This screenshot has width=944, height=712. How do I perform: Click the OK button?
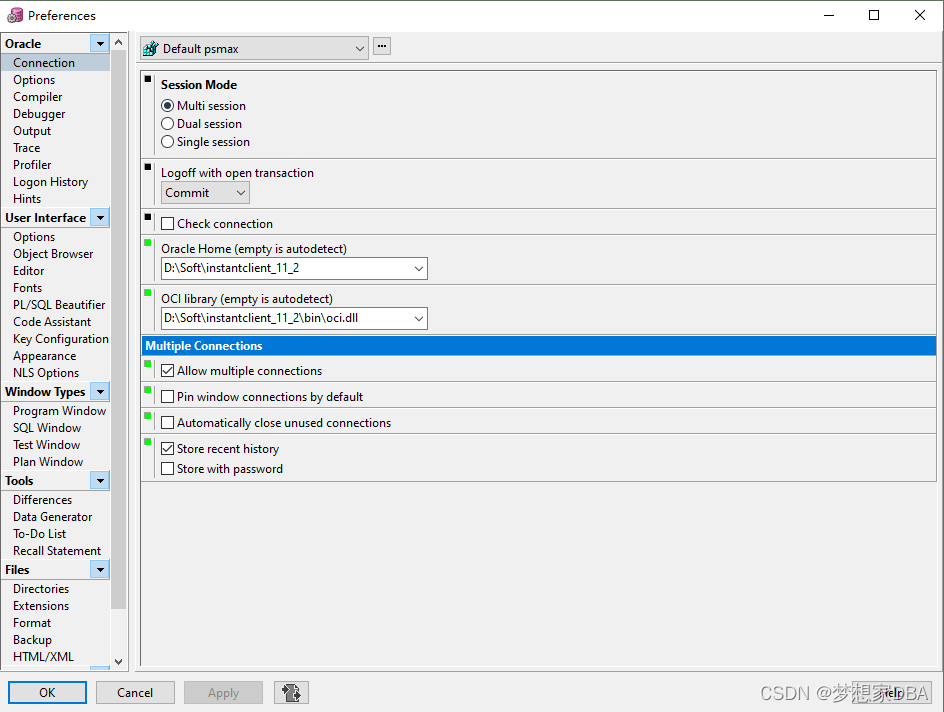pos(47,692)
